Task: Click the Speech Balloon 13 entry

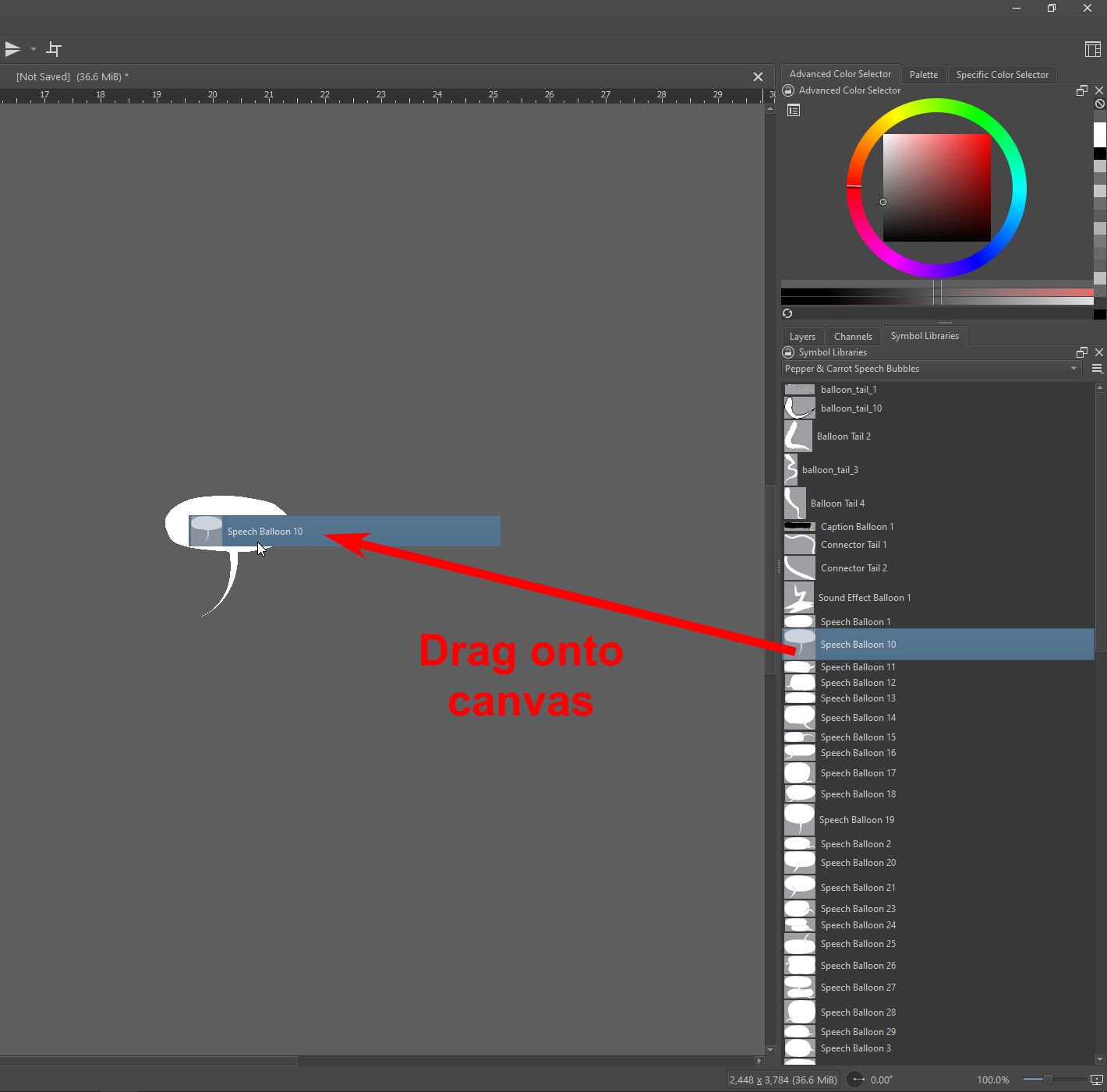Action: coord(939,698)
